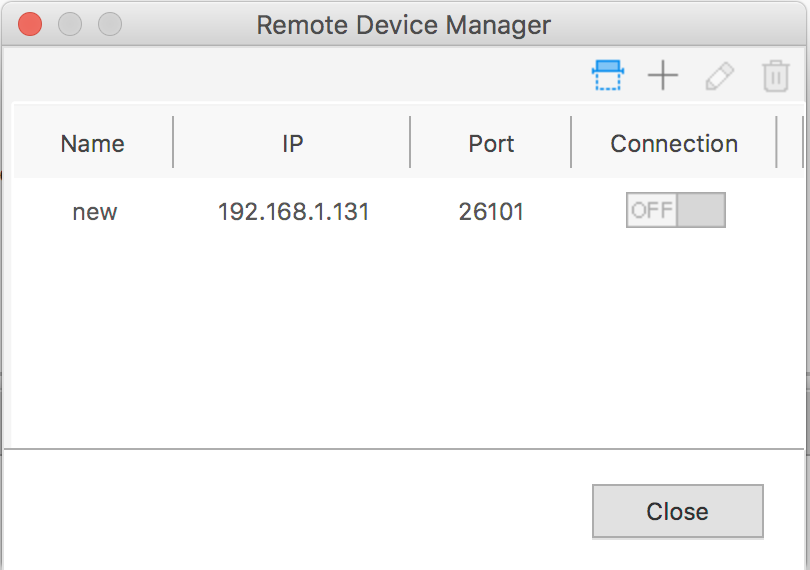Click the divider between Name and IP
This screenshot has height=570, width=810.
173,143
